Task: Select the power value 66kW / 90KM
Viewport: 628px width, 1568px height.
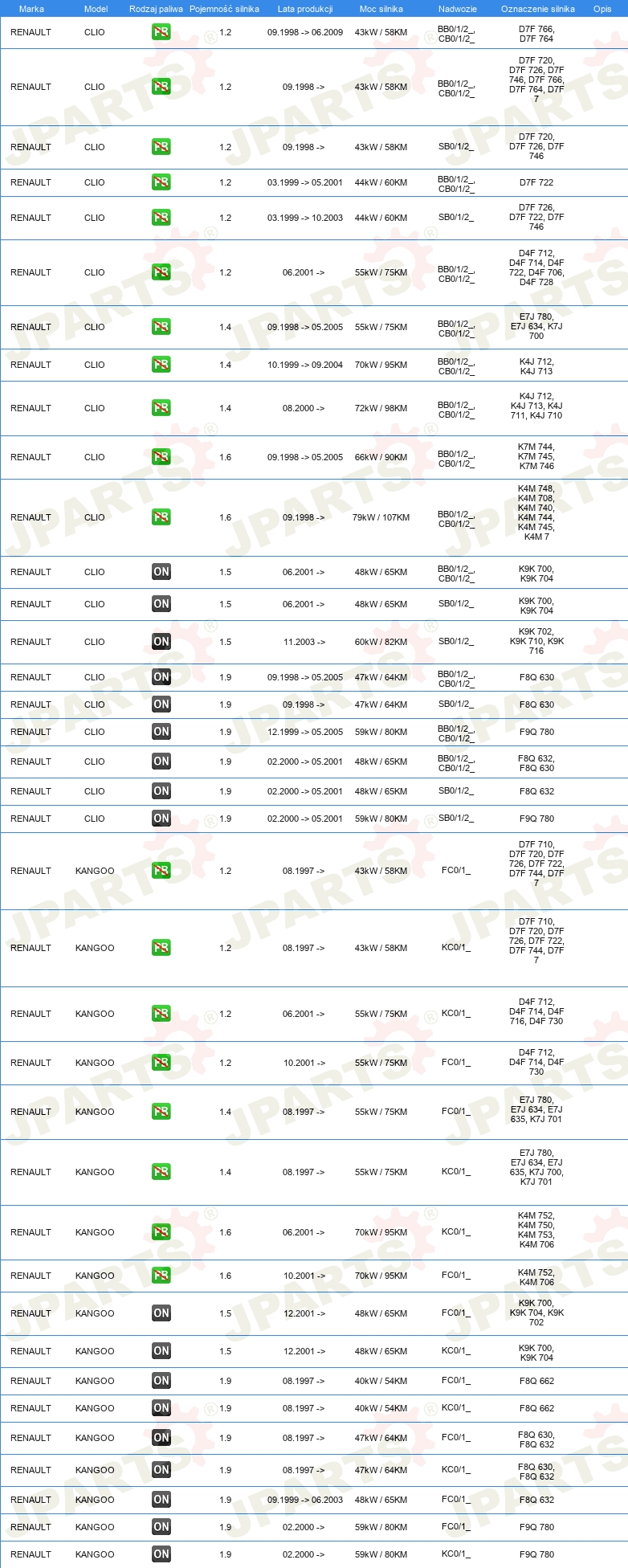Action: (x=381, y=458)
